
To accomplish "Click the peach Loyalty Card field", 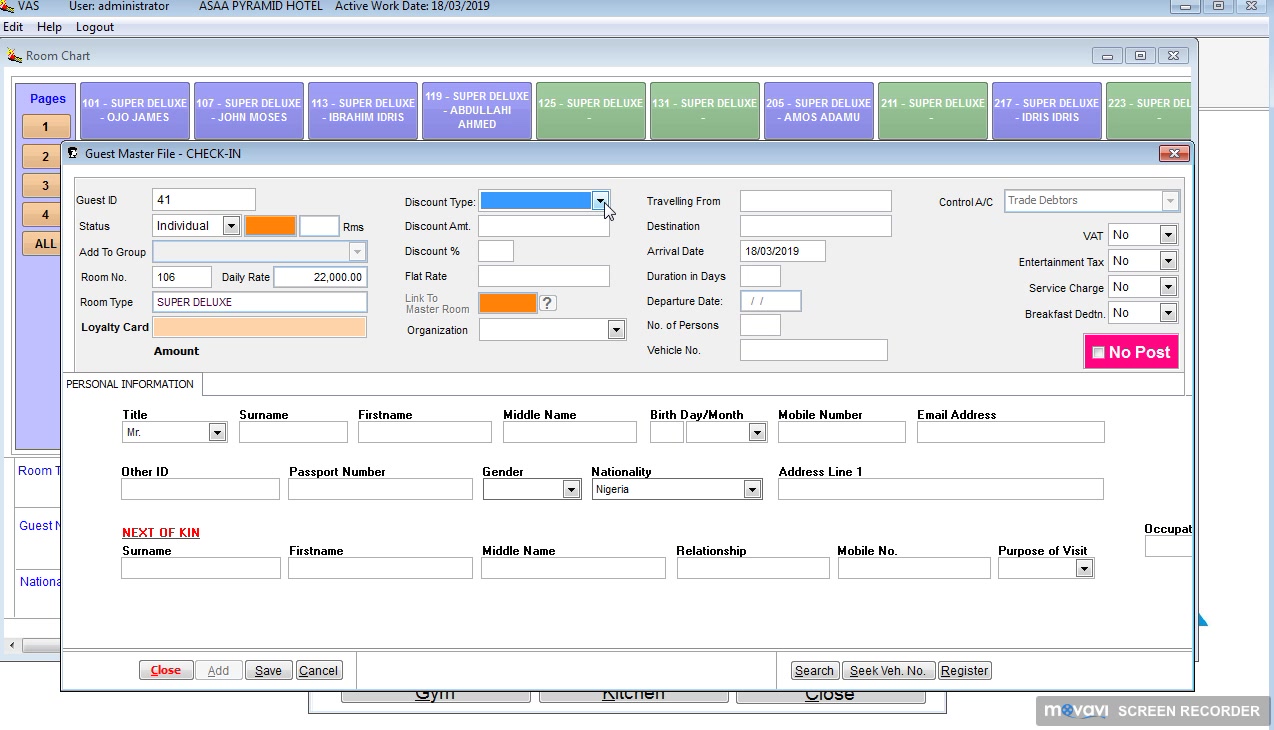I will [x=260, y=327].
